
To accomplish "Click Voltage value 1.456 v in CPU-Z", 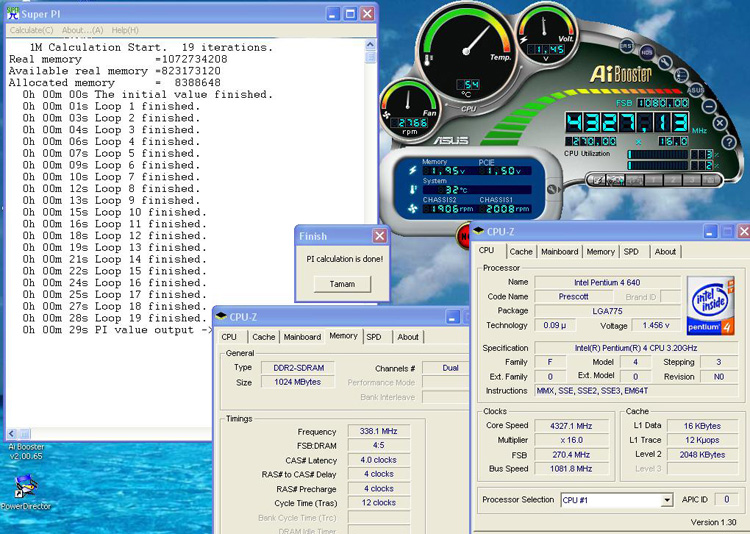I will [x=656, y=325].
